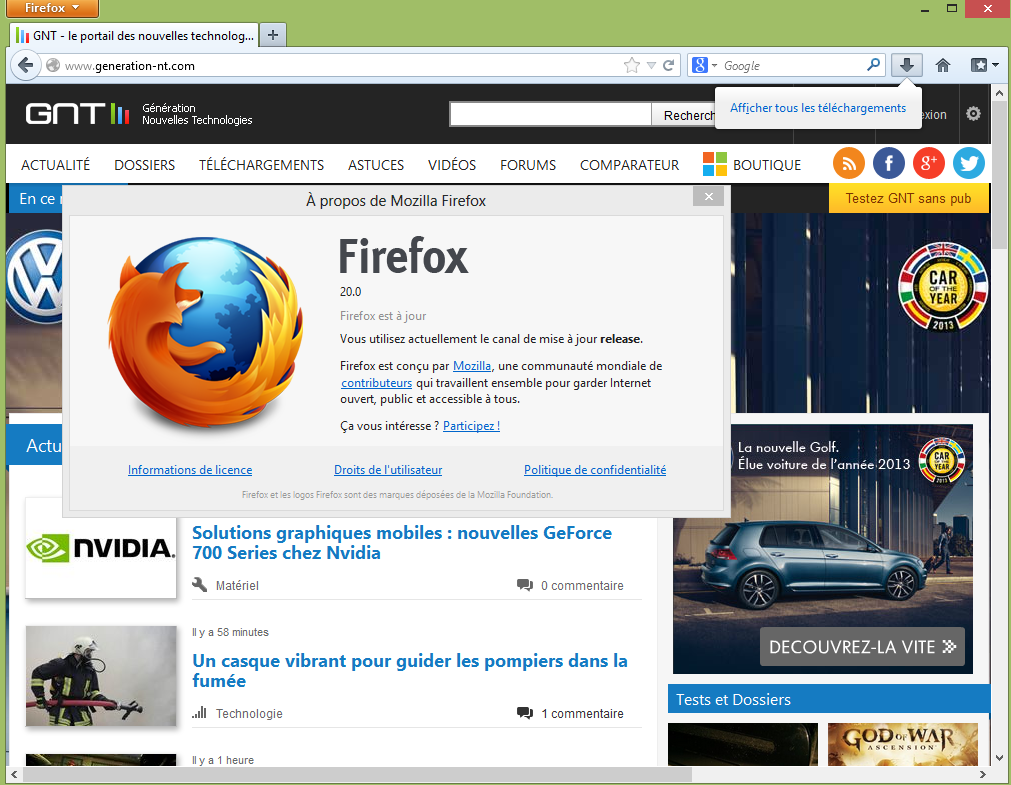Bookmark this page with the star icon
1011x785 pixels.
click(631, 66)
